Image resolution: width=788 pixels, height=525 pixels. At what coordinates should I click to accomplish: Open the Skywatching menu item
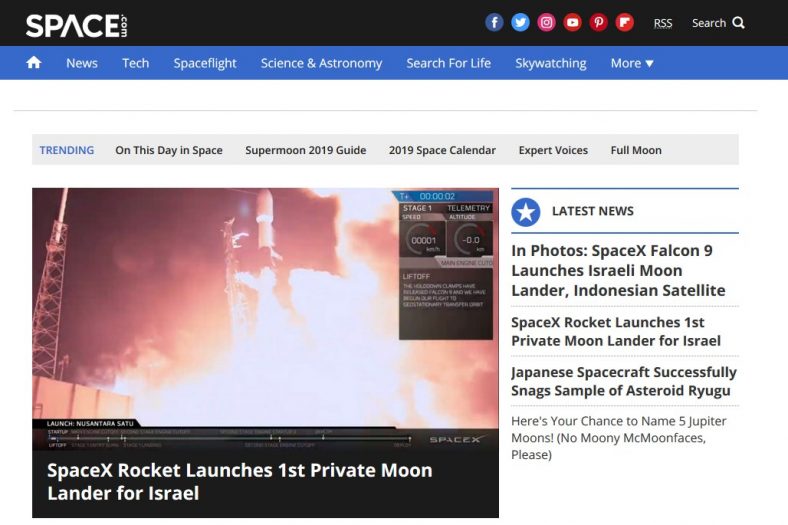[x=551, y=63]
